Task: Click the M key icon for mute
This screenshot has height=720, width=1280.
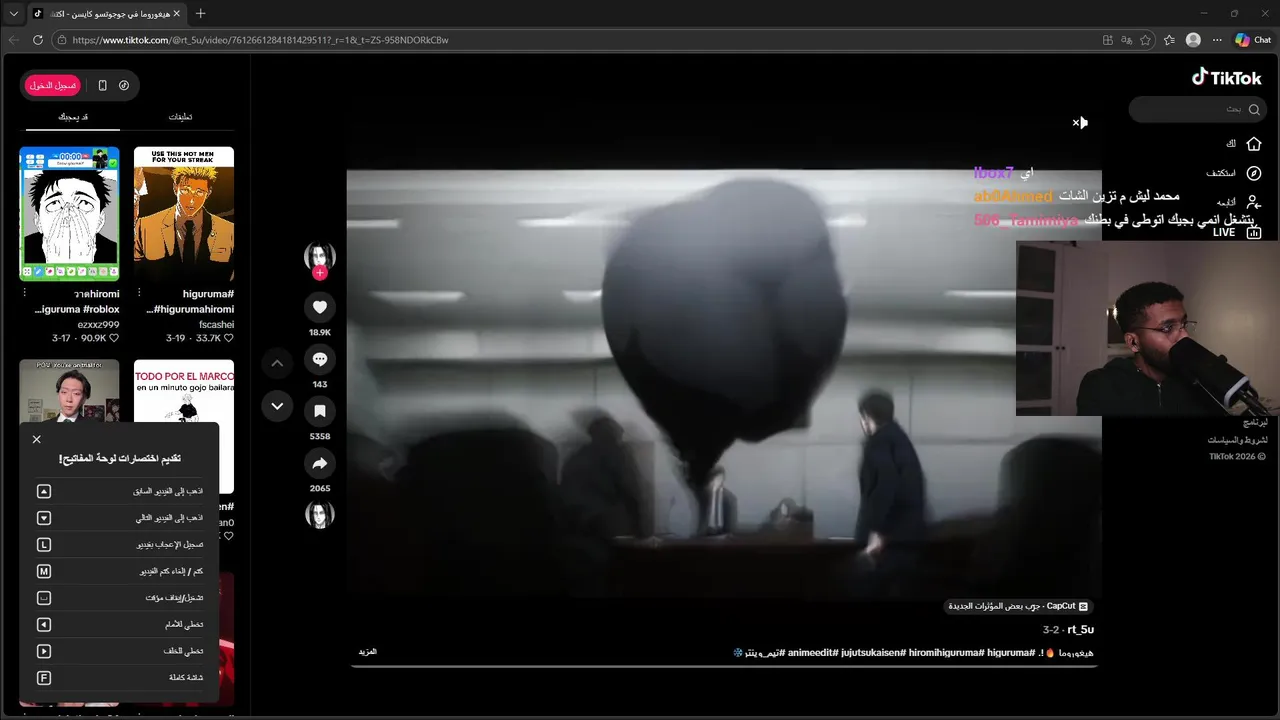Action: [x=44, y=571]
